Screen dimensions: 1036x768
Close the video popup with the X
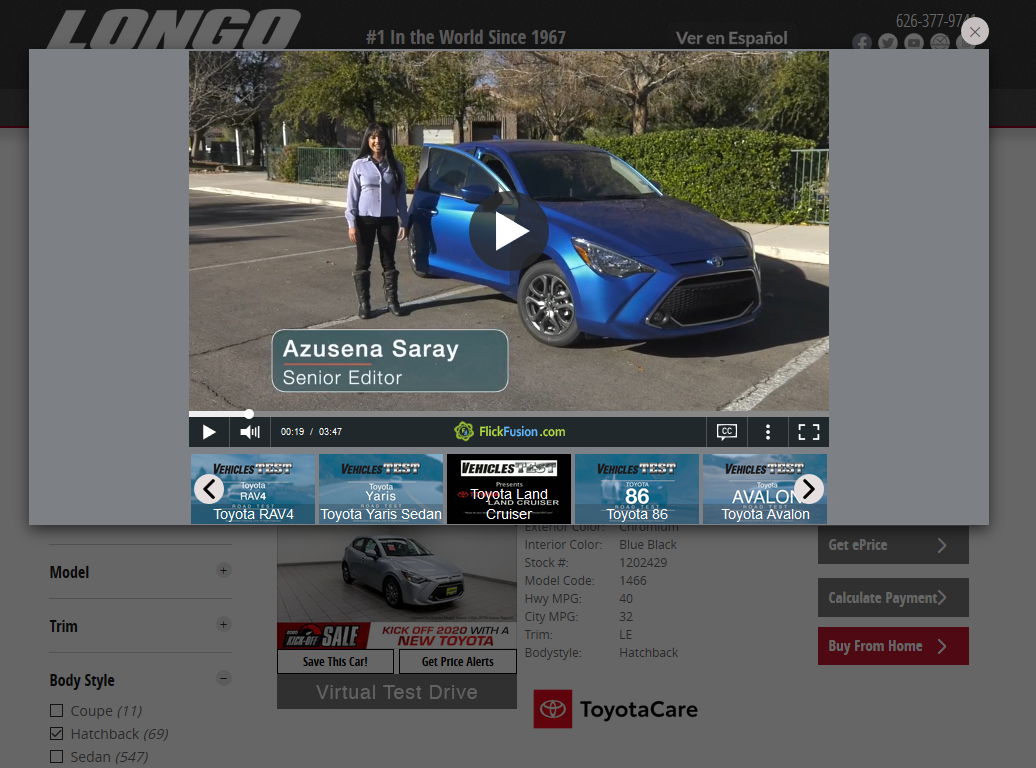(975, 31)
